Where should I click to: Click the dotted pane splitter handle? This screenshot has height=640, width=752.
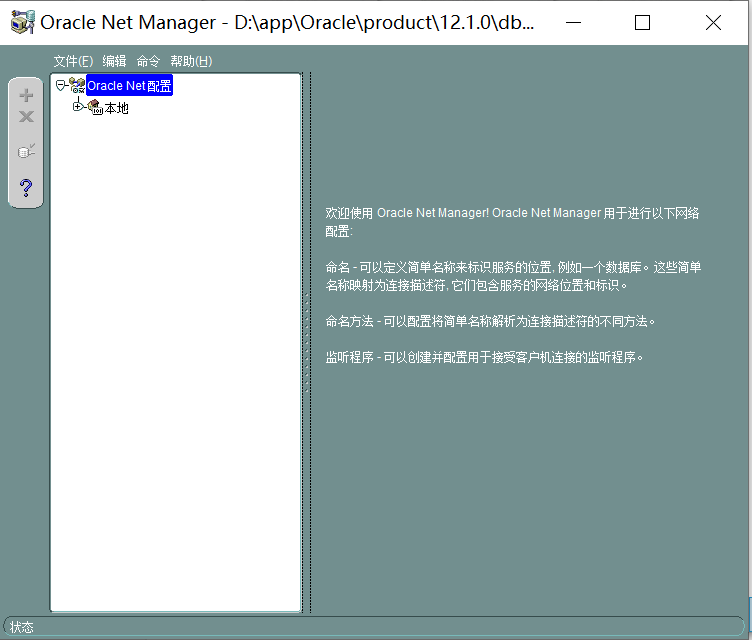click(307, 343)
